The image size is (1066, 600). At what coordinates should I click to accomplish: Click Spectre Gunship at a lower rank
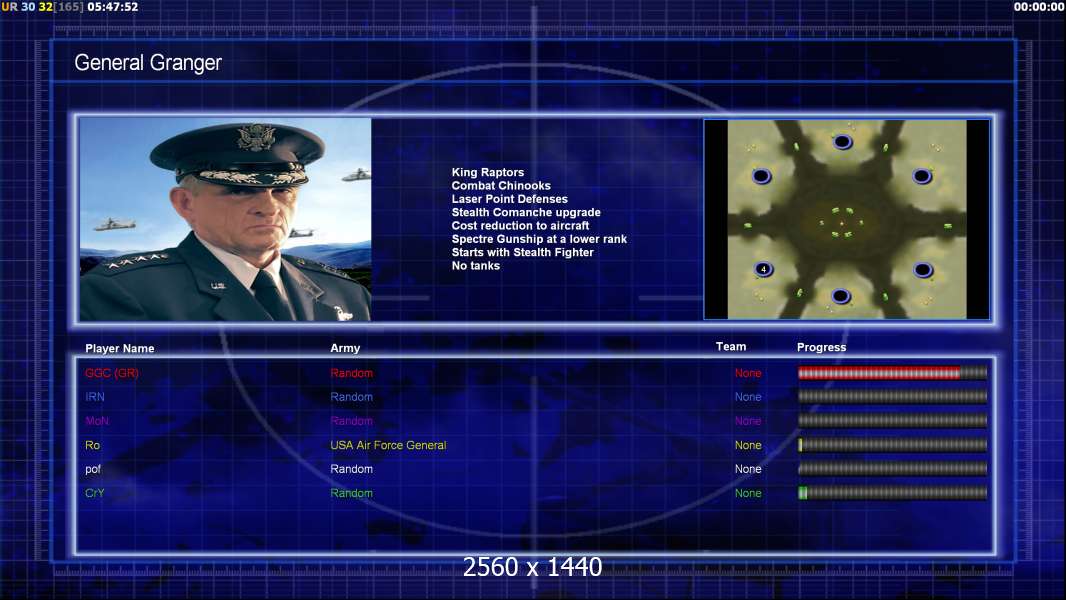tap(539, 239)
